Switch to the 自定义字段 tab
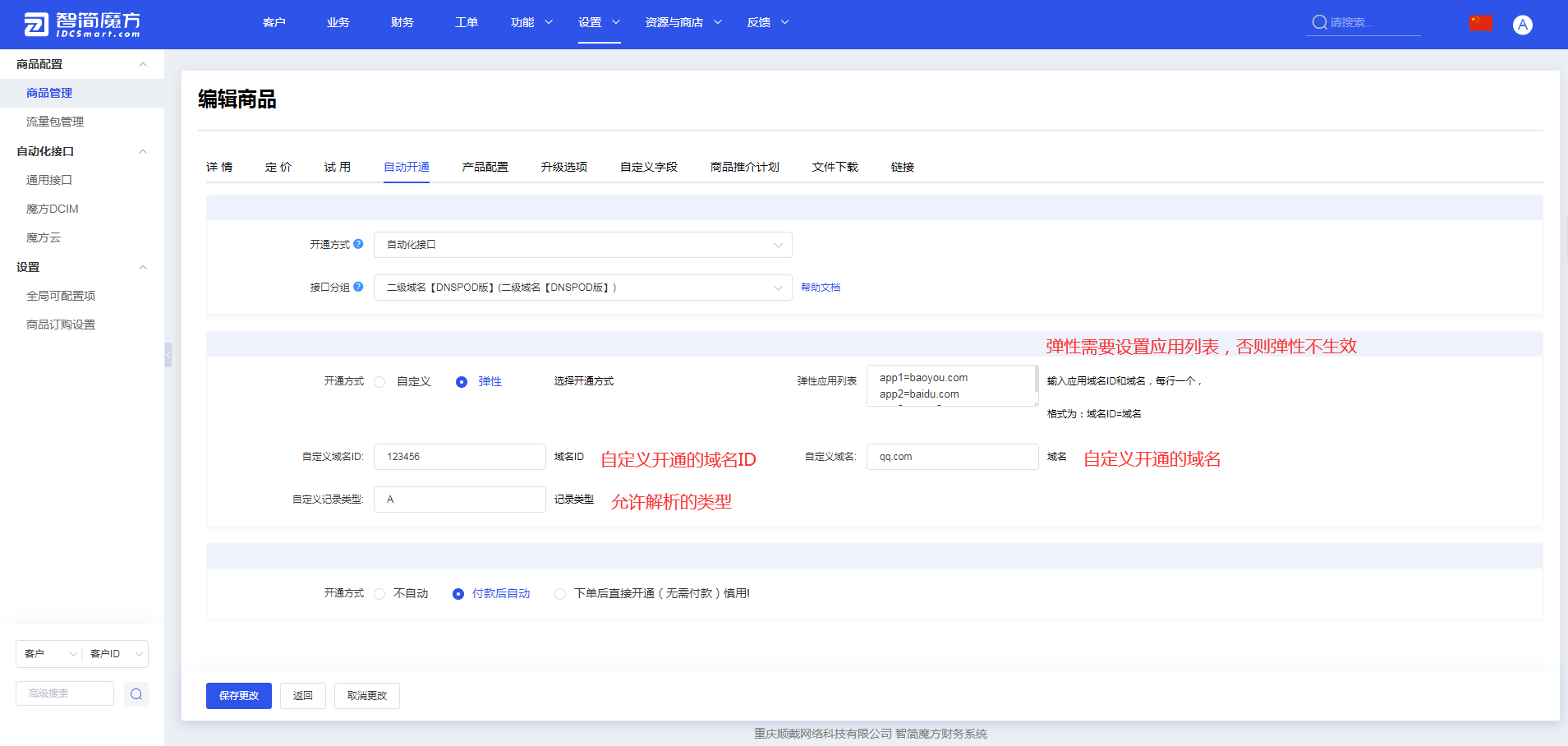Screen dimensions: 1568x746 649,167
